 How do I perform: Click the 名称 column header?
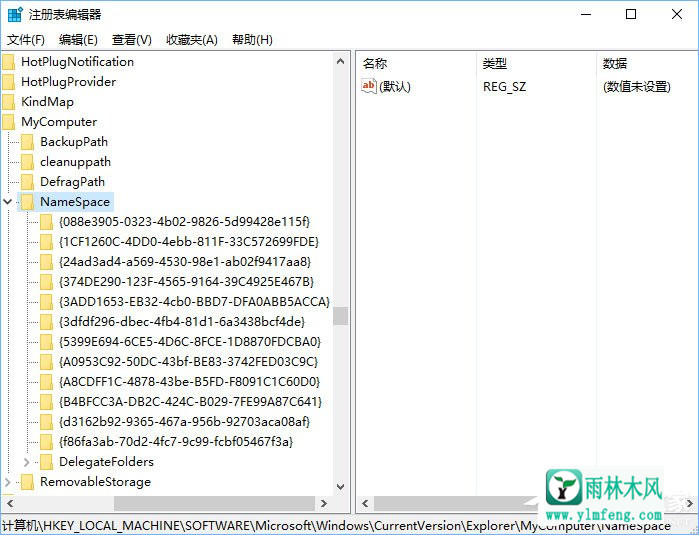(375, 63)
